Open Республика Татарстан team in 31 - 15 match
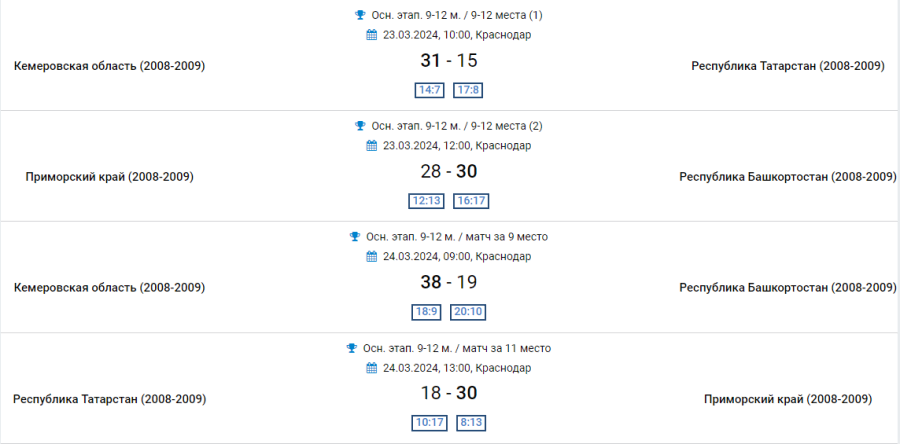900x444 pixels. (788, 66)
